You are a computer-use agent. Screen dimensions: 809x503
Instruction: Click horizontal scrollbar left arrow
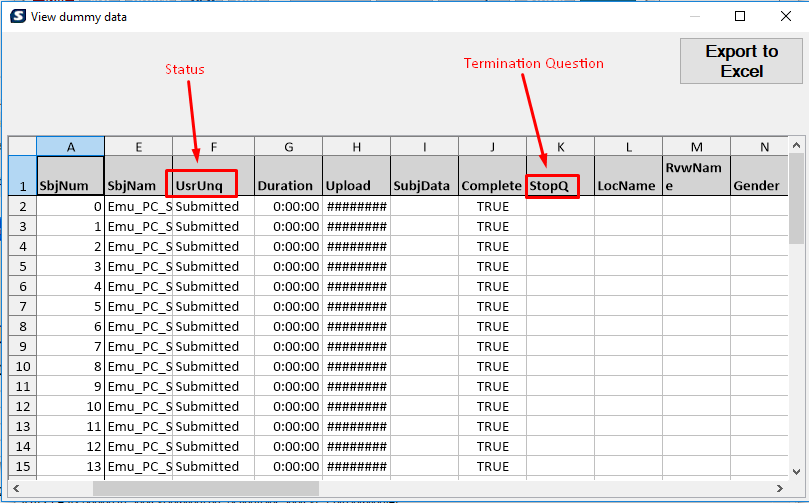16,488
